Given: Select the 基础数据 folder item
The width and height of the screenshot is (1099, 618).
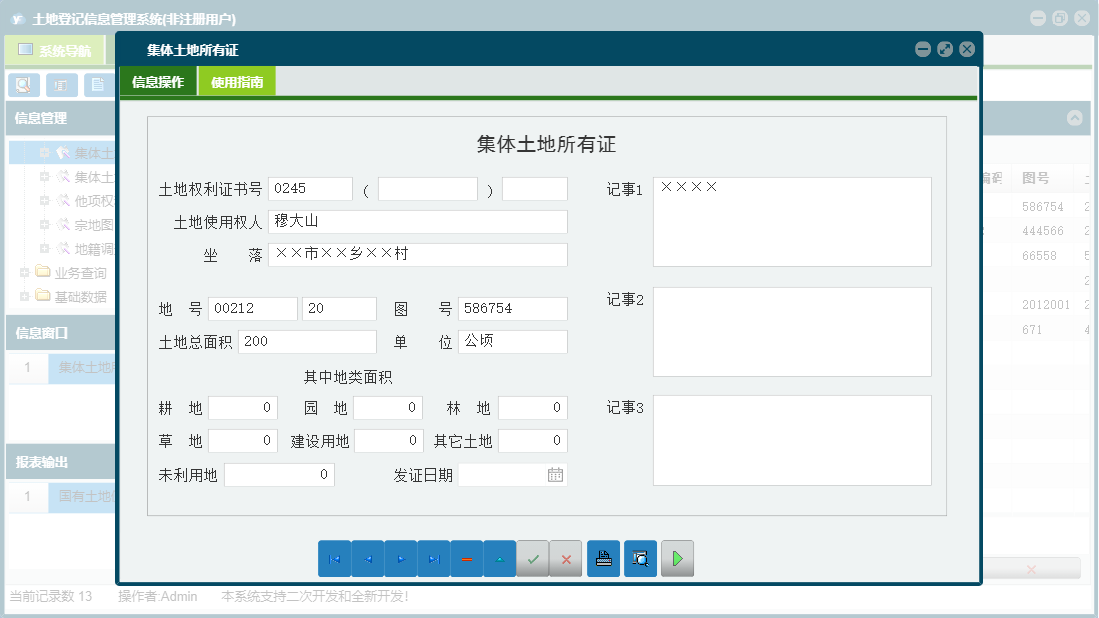Looking at the screenshot, I should point(80,296).
